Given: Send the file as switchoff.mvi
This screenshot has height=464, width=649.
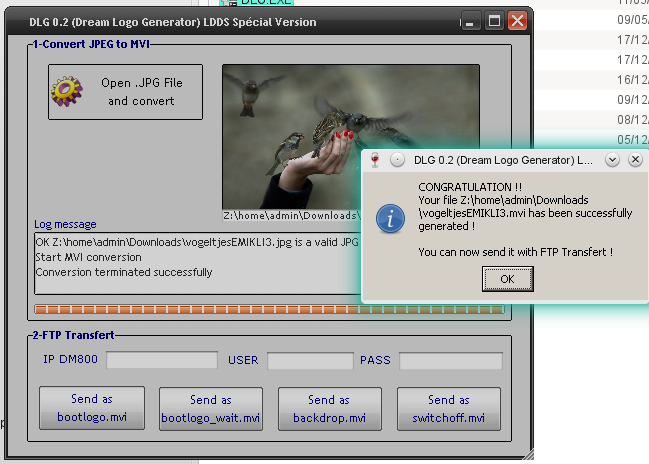Looking at the screenshot, I should (x=449, y=409).
